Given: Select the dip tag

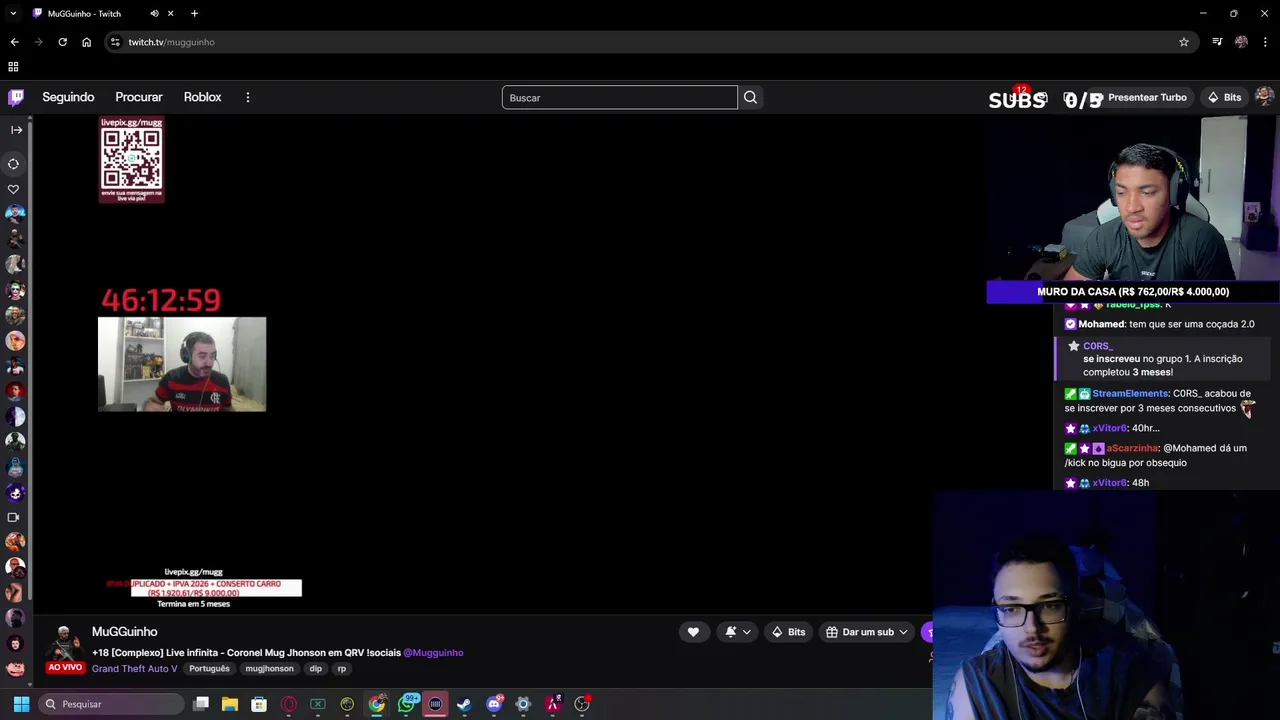Looking at the screenshot, I should tap(315, 668).
